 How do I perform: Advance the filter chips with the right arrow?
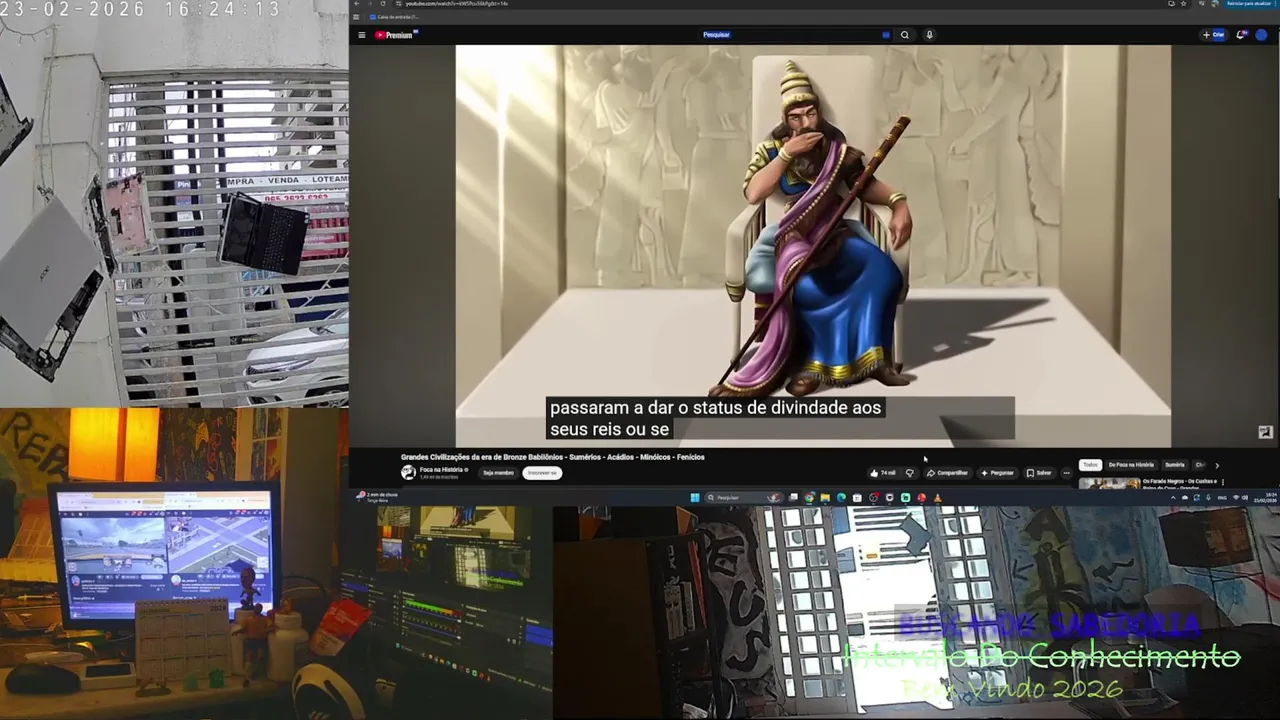(1217, 466)
